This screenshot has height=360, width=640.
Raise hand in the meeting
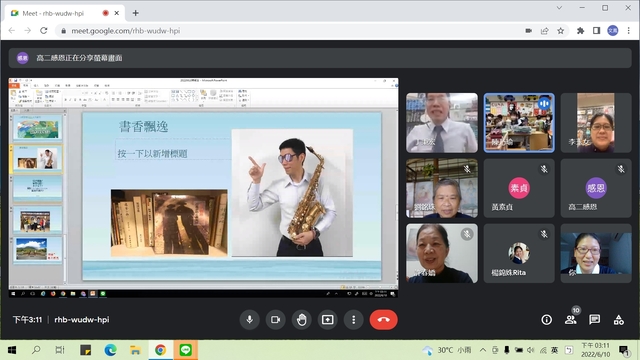[x=302, y=320]
